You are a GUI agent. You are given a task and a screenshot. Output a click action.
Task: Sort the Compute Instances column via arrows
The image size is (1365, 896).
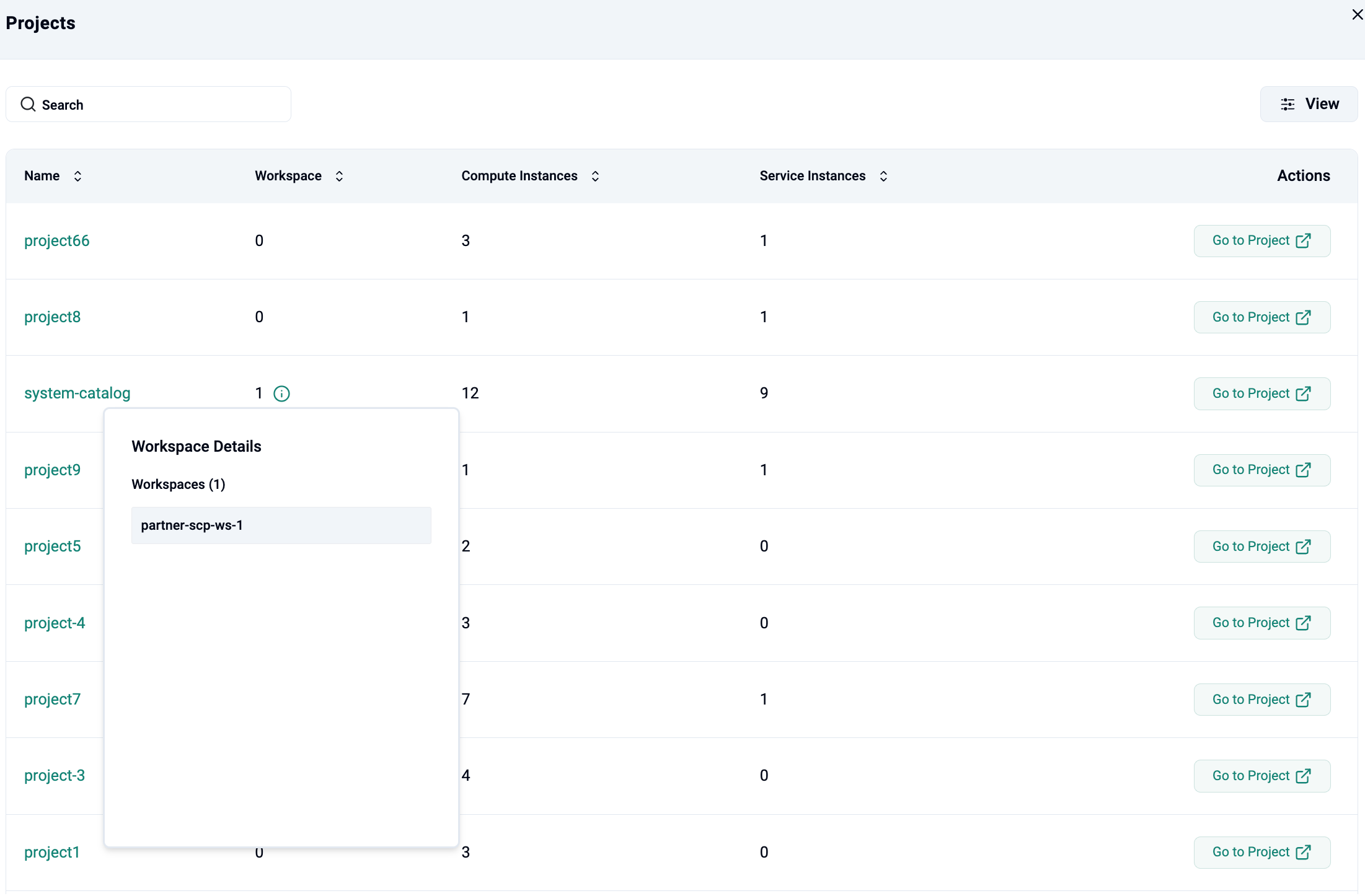coord(595,176)
